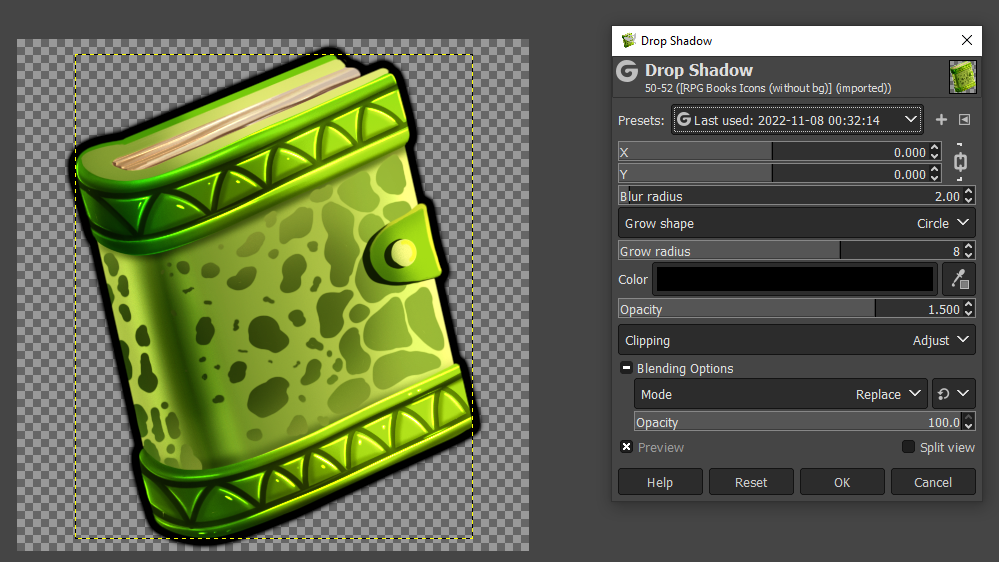This screenshot has height=562, width=999.
Task: Increase the Grow radius with up arrow
Action: pyautogui.click(x=968, y=247)
